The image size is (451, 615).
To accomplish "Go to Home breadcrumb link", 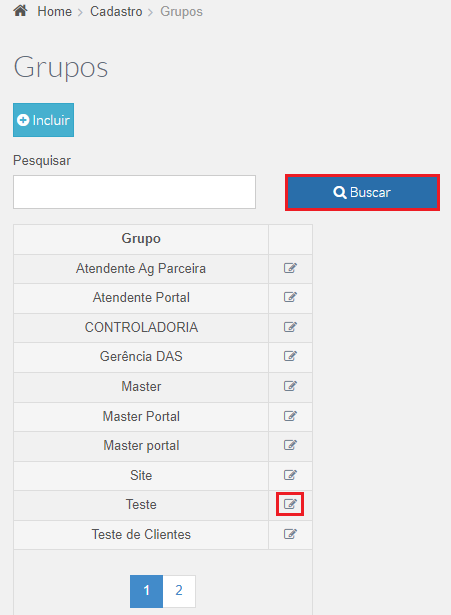I will pyautogui.click(x=55, y=11).
